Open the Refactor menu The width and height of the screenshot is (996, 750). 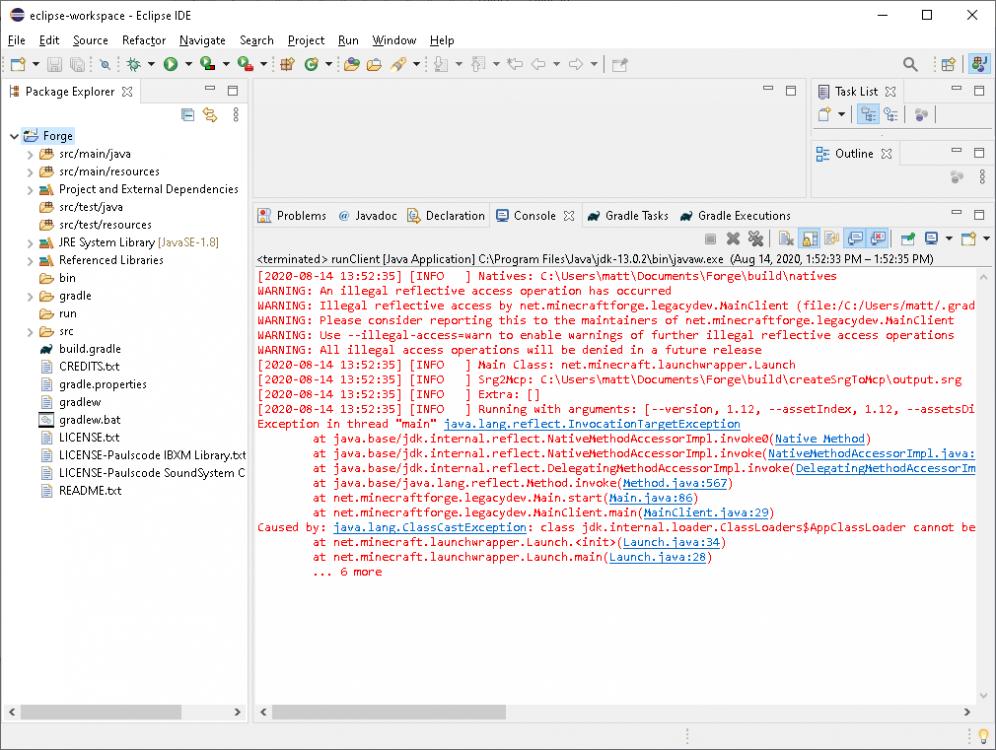144,40
